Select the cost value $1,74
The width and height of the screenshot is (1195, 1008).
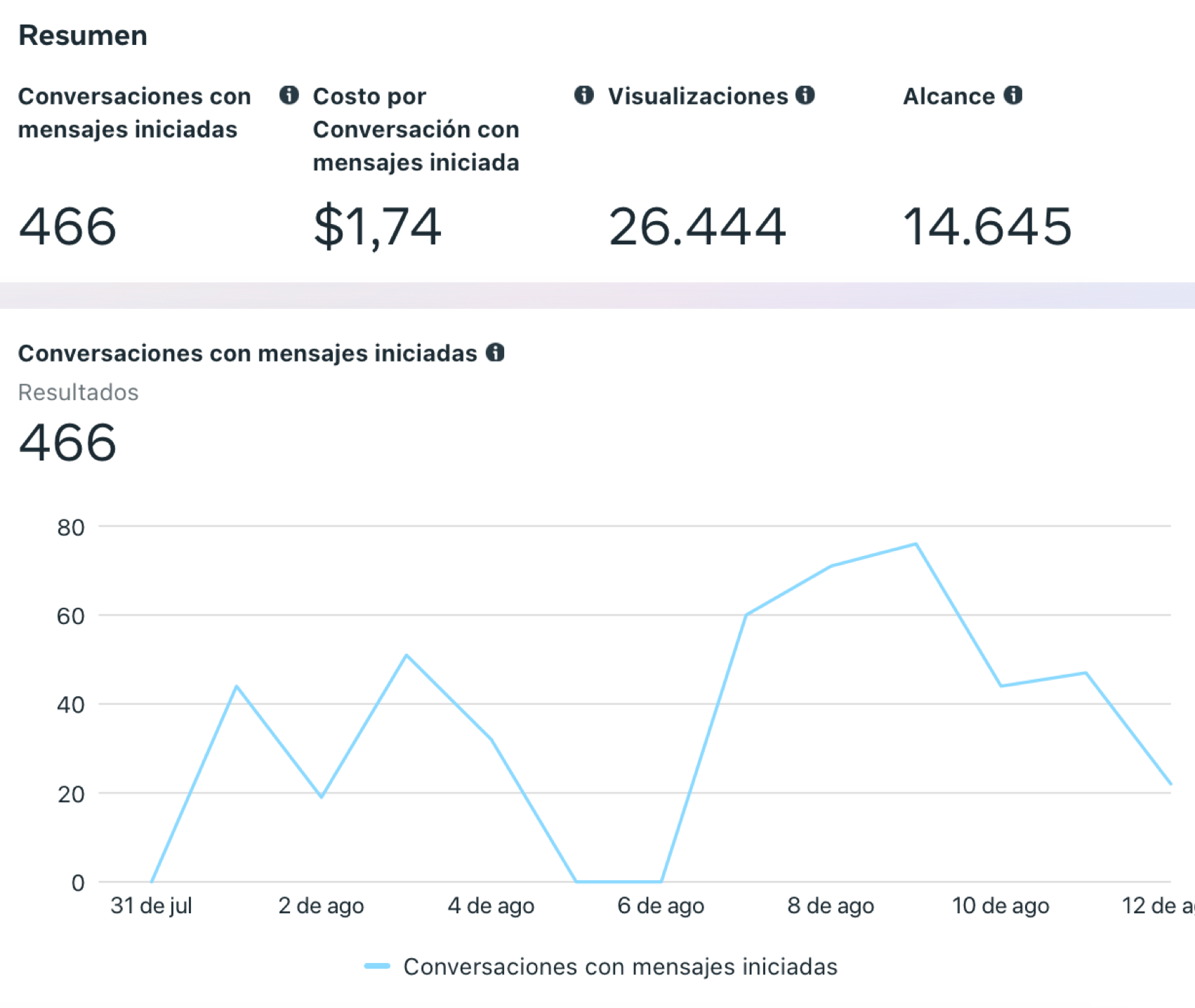(x=377, y=227)
